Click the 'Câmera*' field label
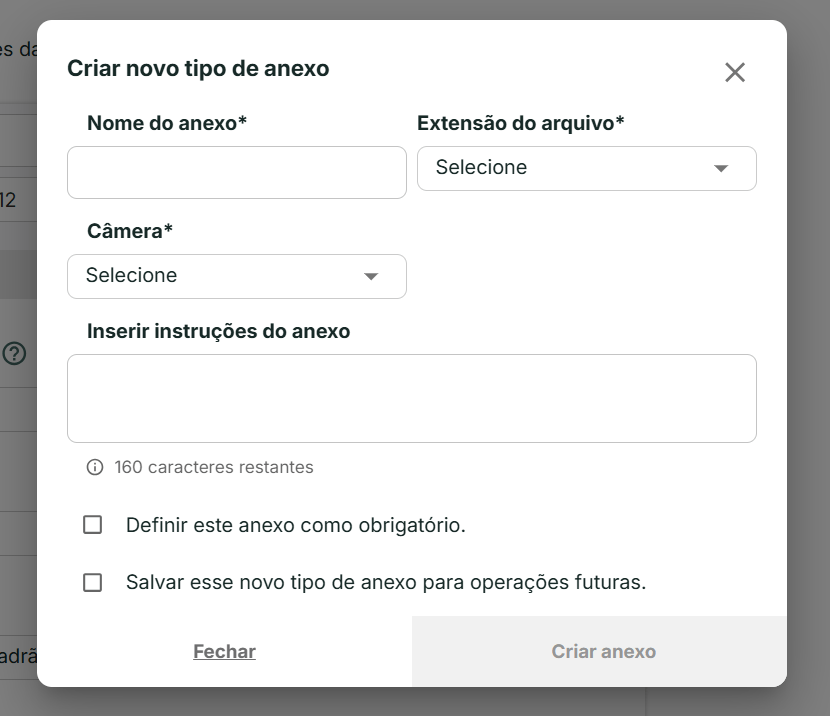 coord(130,232)
